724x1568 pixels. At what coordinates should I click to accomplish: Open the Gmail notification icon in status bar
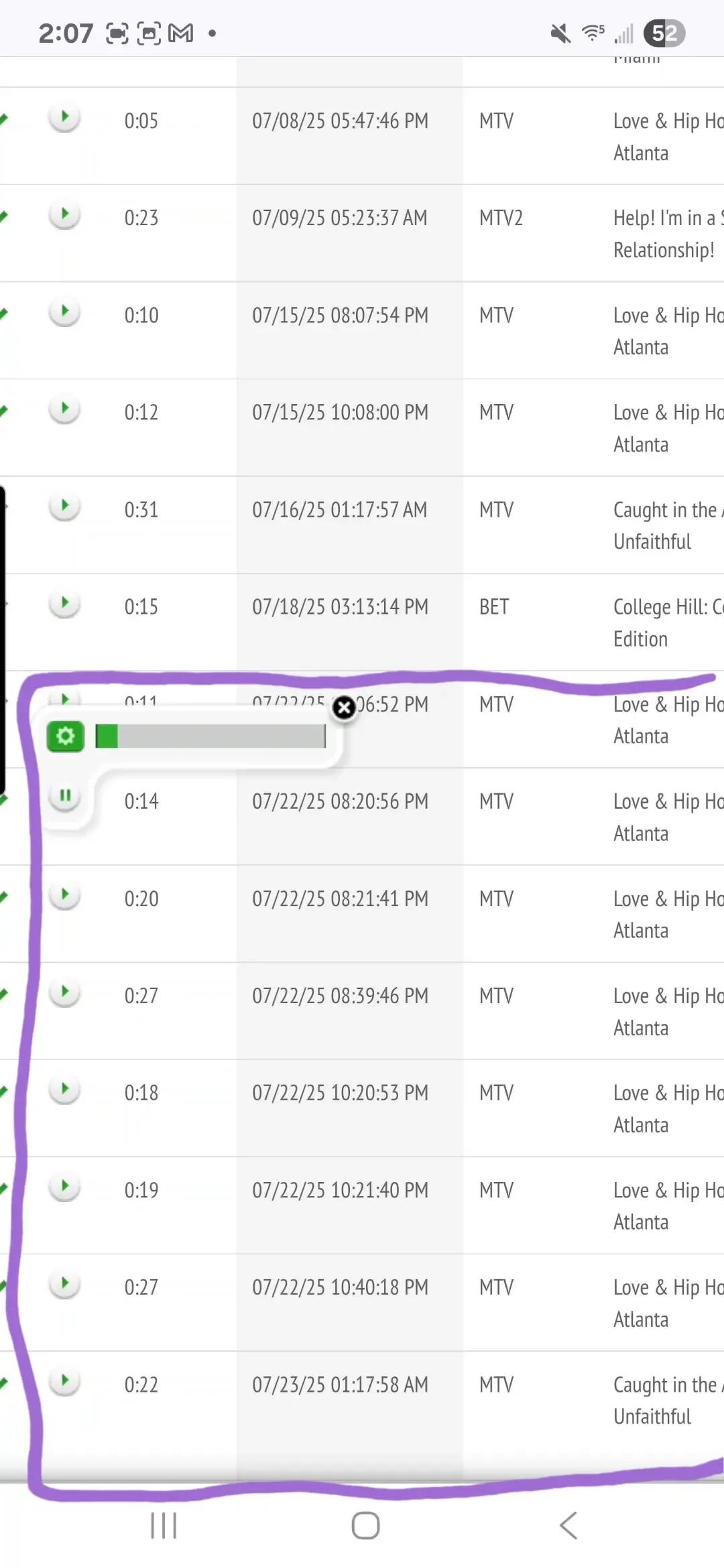pos(180,33)
